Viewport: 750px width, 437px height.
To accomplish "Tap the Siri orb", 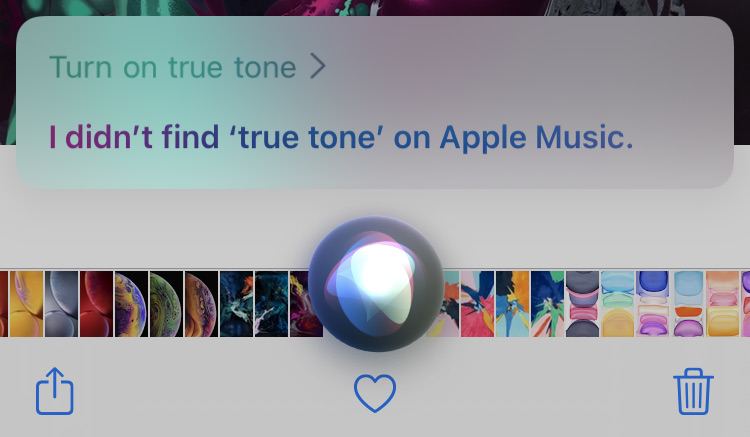I will tap(376, 284).
